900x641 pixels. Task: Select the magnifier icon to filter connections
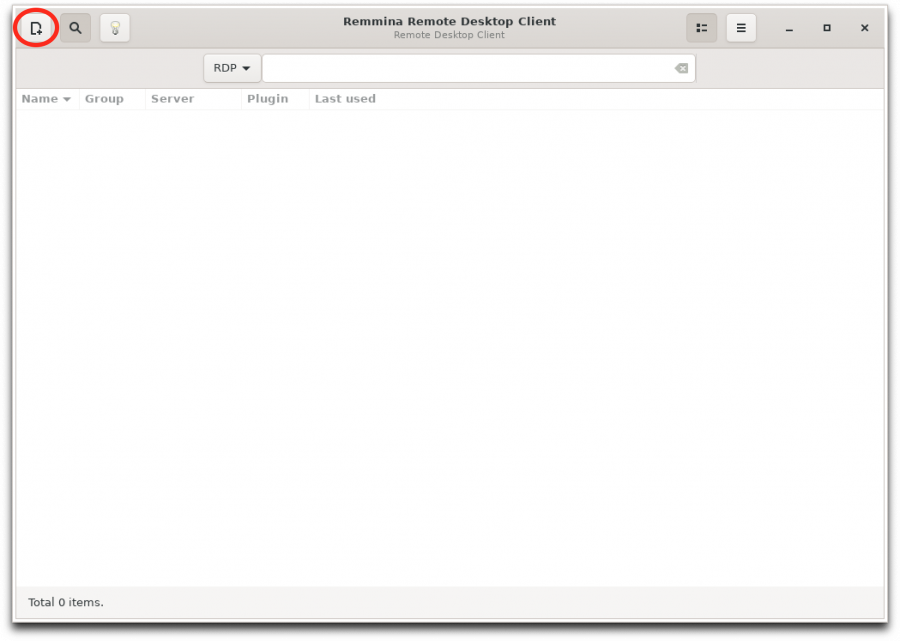coord(75,28)
